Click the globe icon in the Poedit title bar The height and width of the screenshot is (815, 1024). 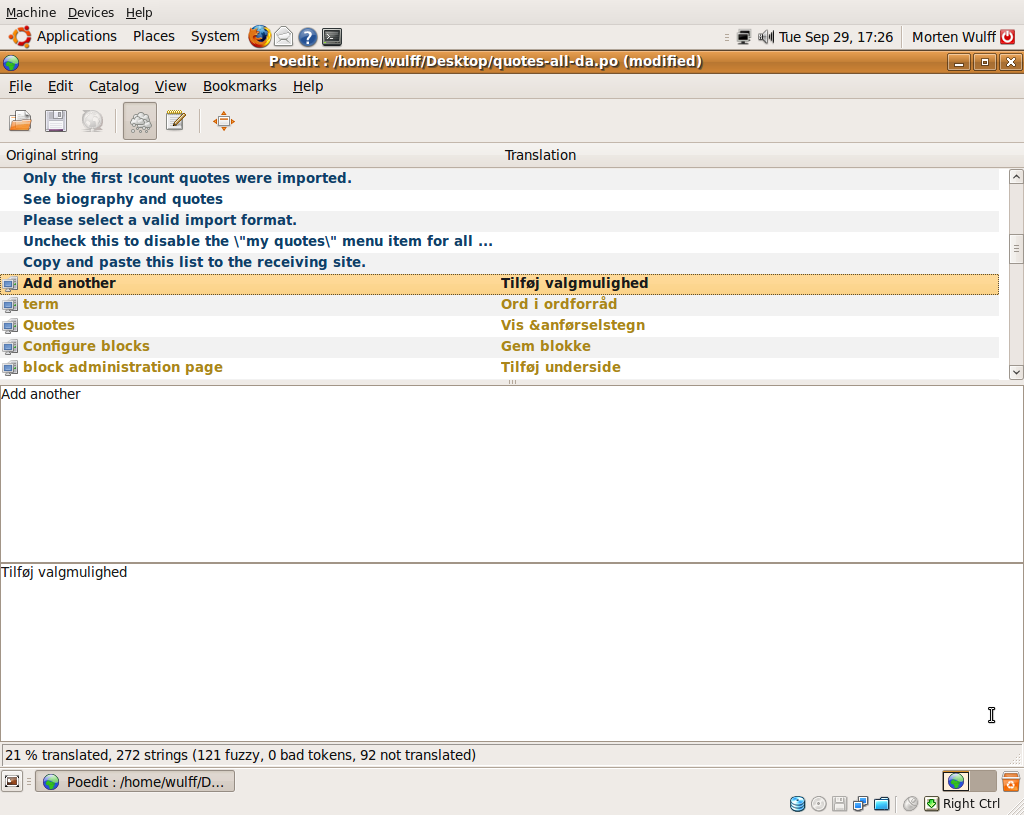11,62
